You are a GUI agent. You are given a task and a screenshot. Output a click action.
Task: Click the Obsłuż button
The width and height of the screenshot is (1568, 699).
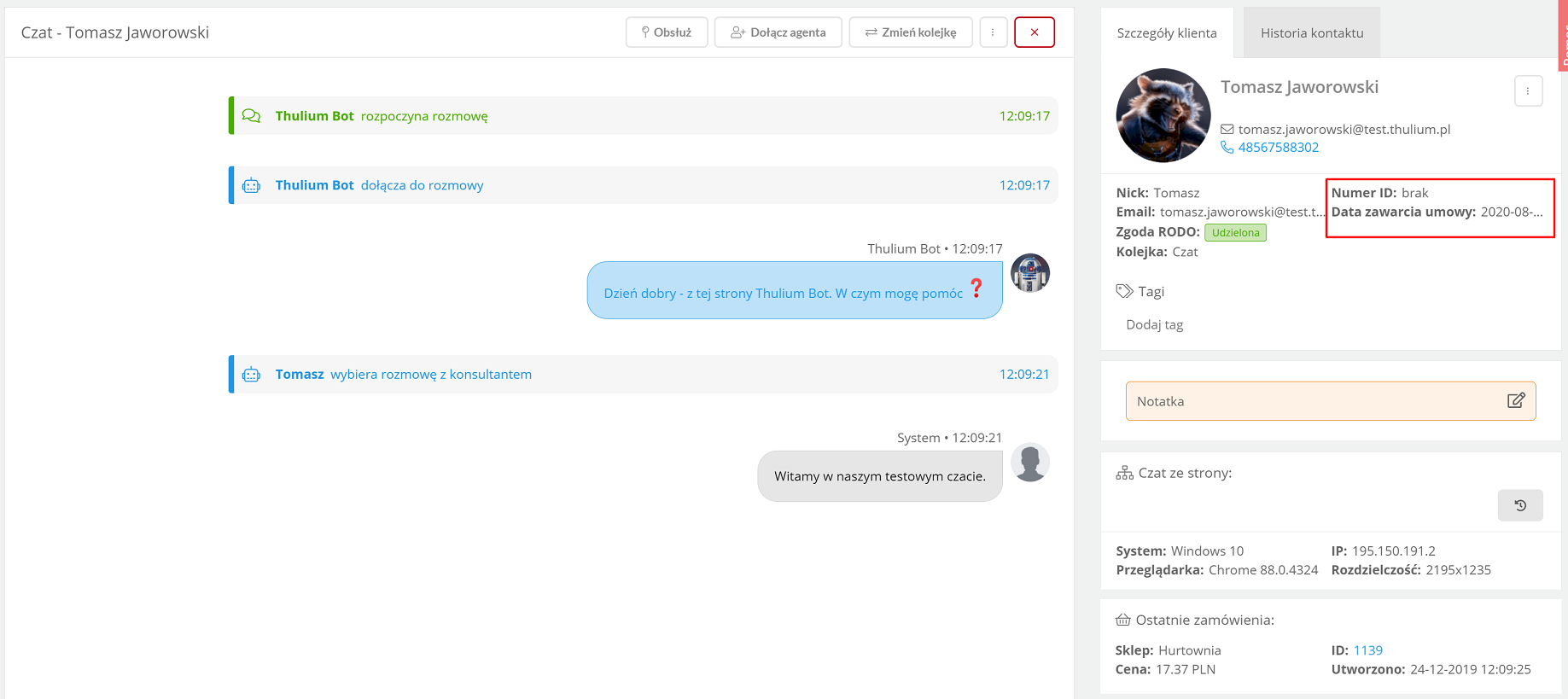[x=667, y=32]
